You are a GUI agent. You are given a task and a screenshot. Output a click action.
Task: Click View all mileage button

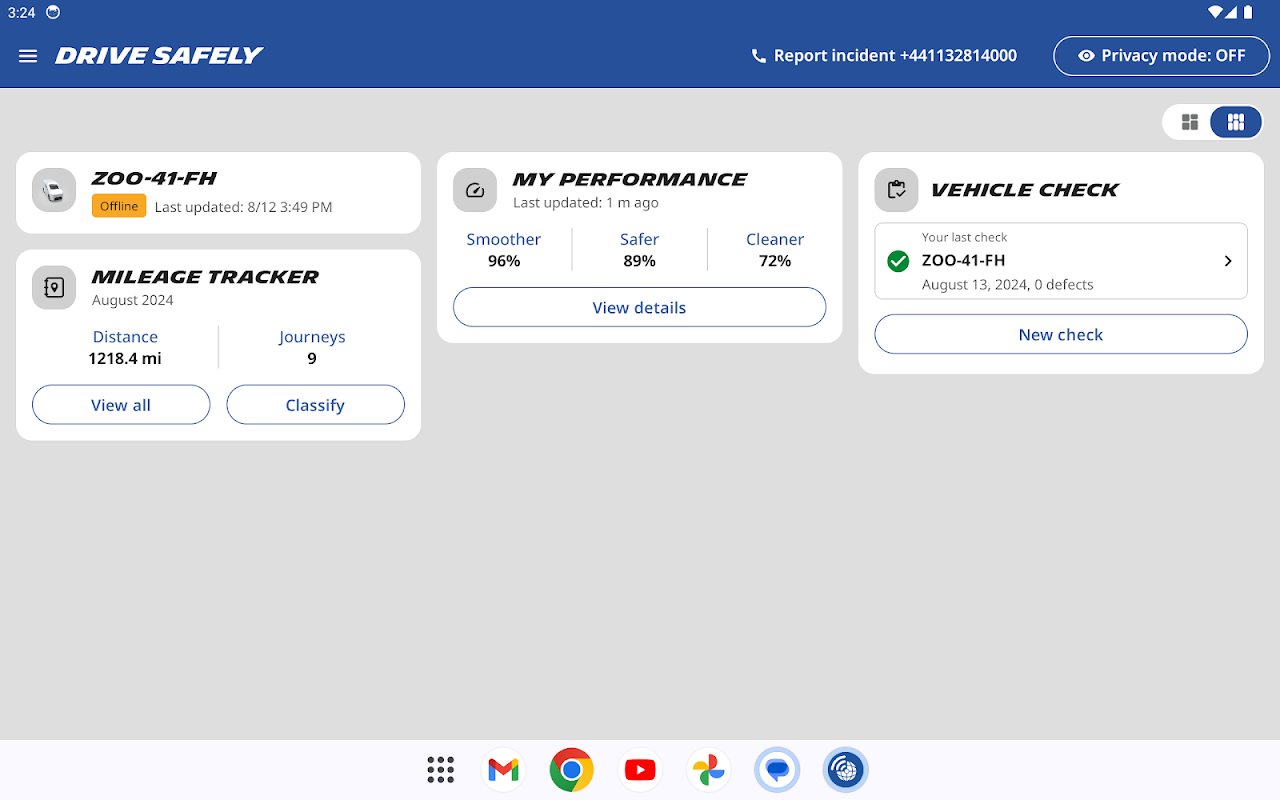121,405
